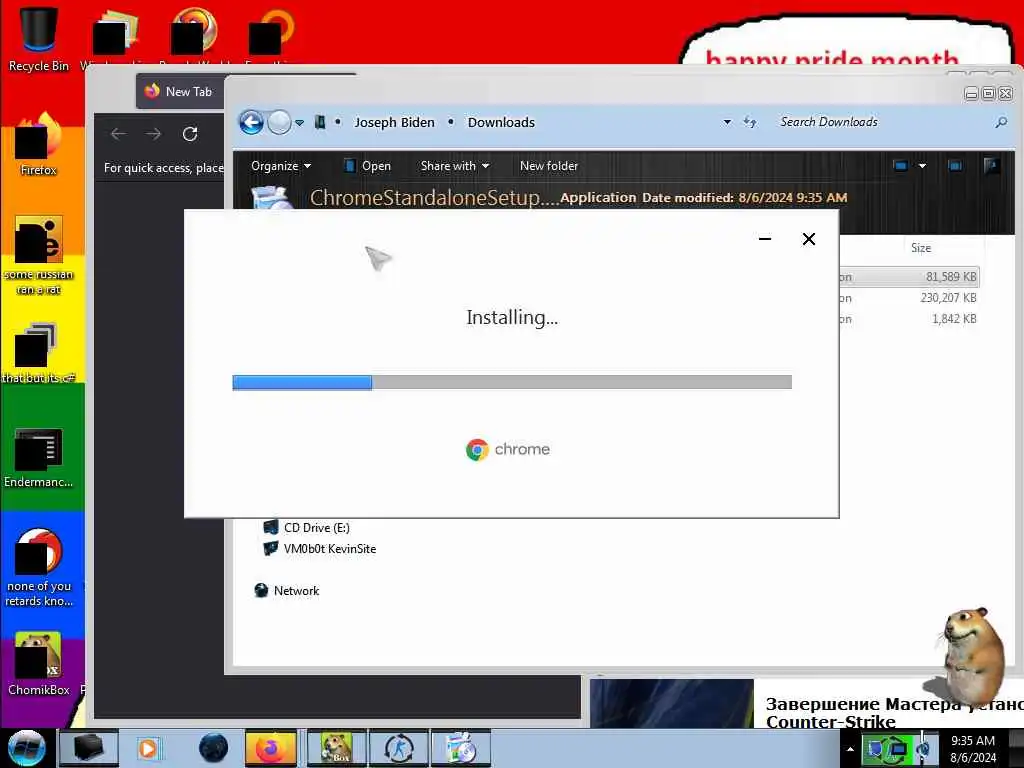Minimize the Chrome installer dialog
This screenshot has height=768, width=1024.
click(x=765, y=239)
